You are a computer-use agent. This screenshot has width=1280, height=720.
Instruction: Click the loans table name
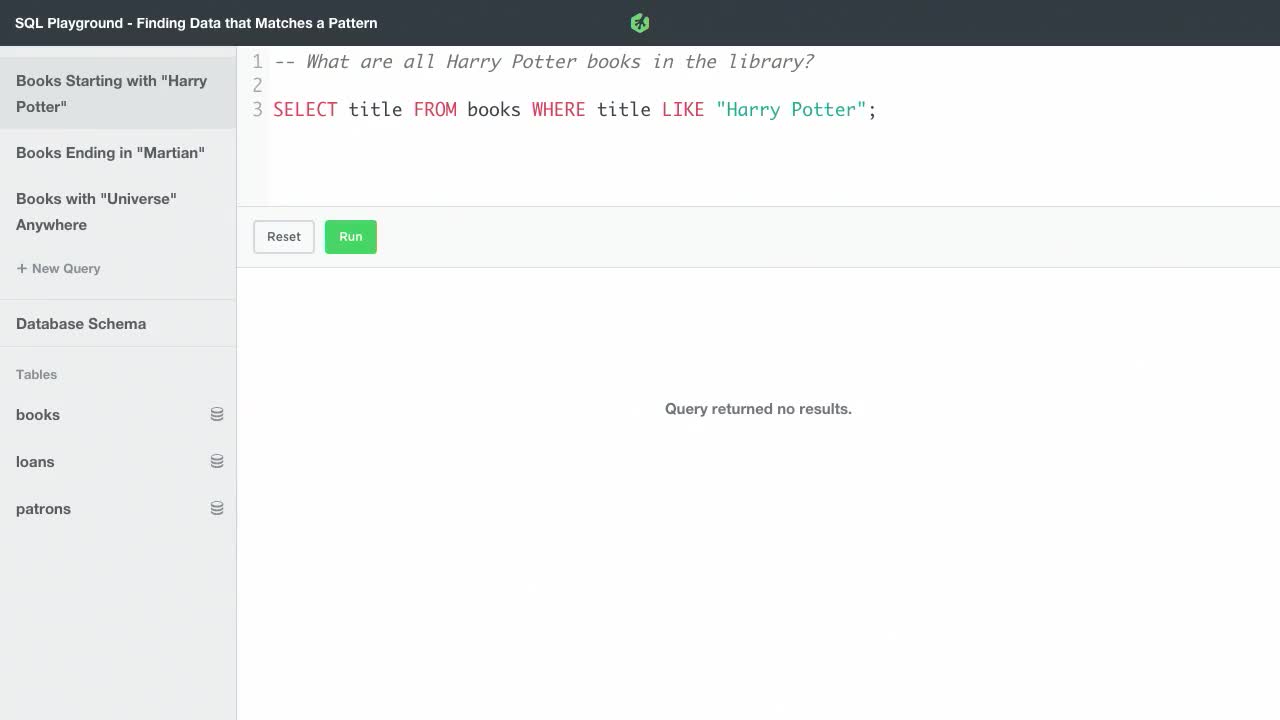(35, 461)
